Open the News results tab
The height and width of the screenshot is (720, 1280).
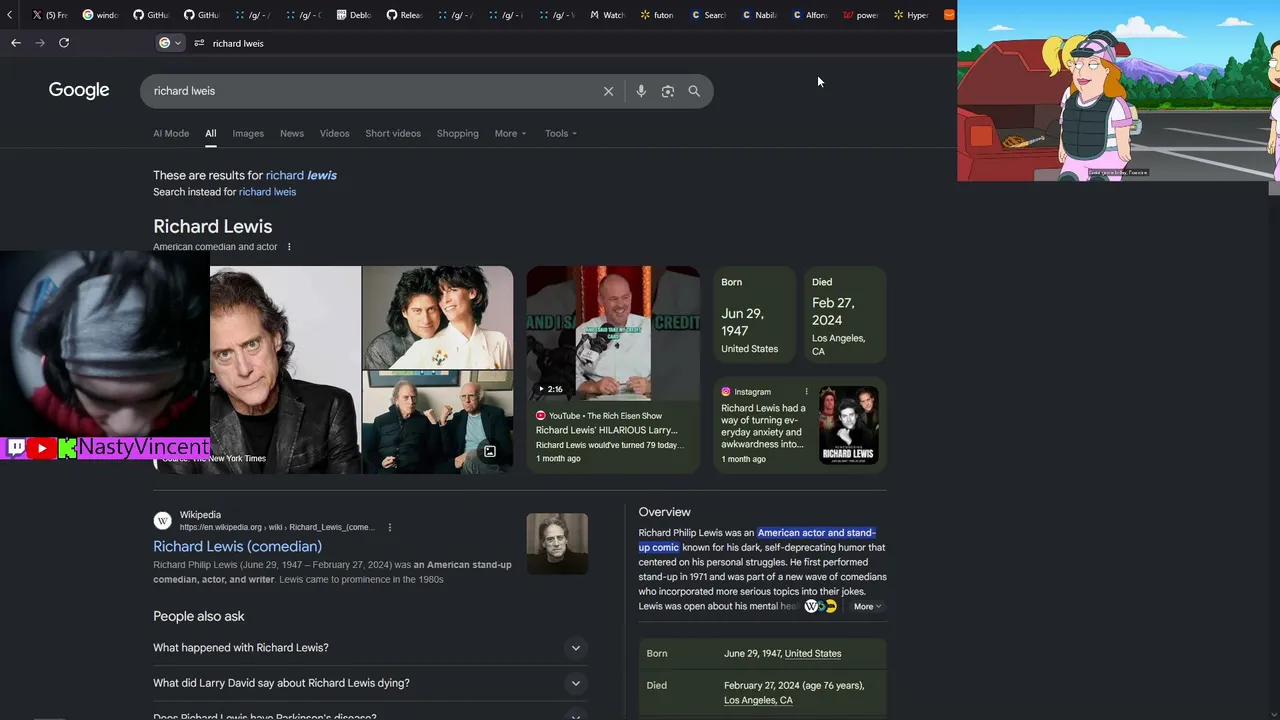point(292,133)
